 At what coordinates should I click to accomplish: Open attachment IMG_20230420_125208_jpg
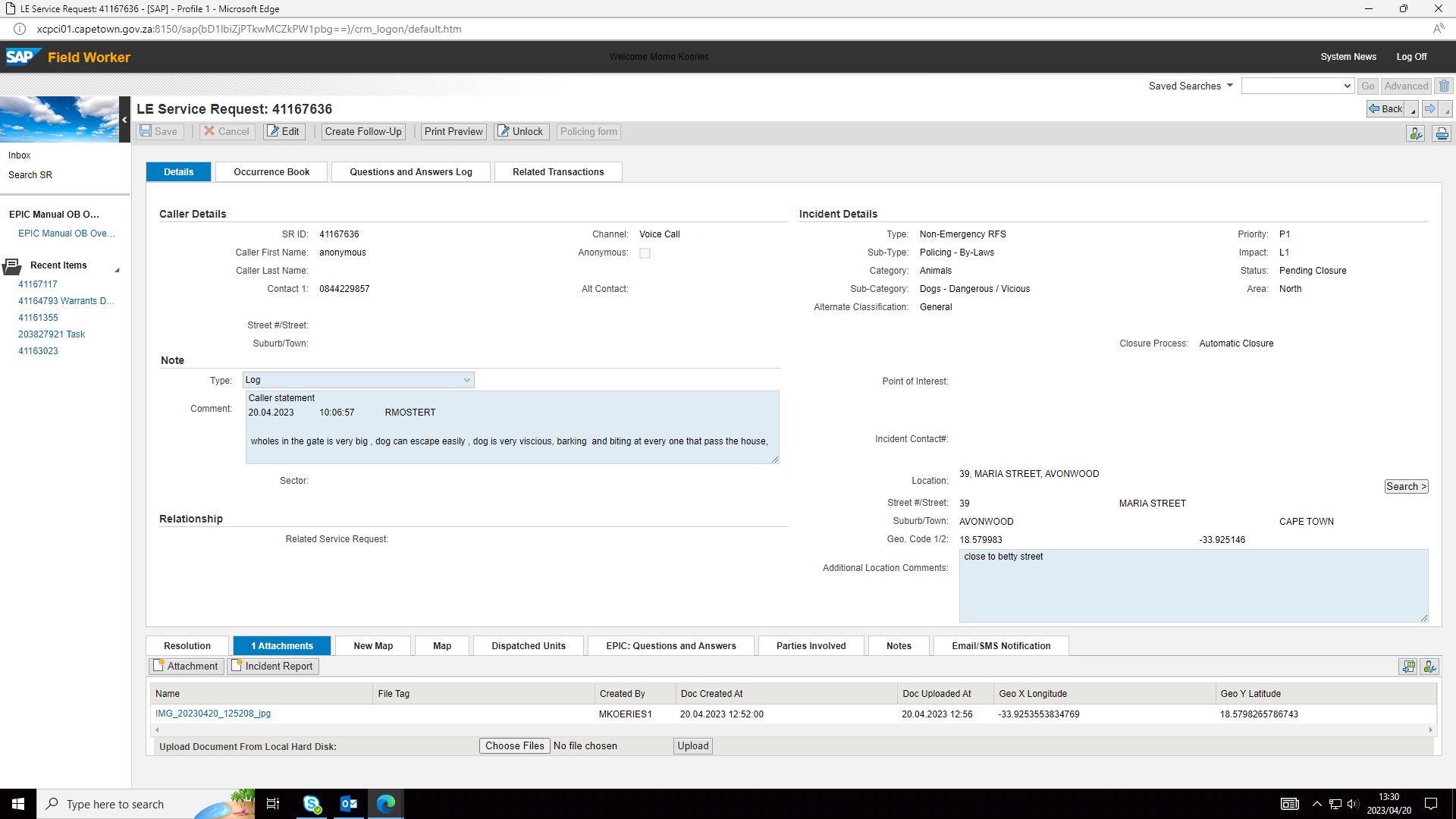click(213, 714)
